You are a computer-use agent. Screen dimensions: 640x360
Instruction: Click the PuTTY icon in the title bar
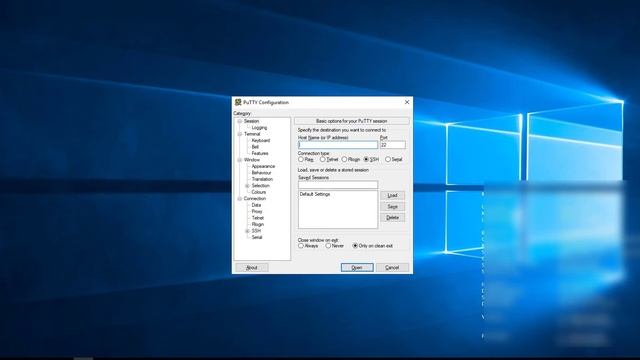238,102
